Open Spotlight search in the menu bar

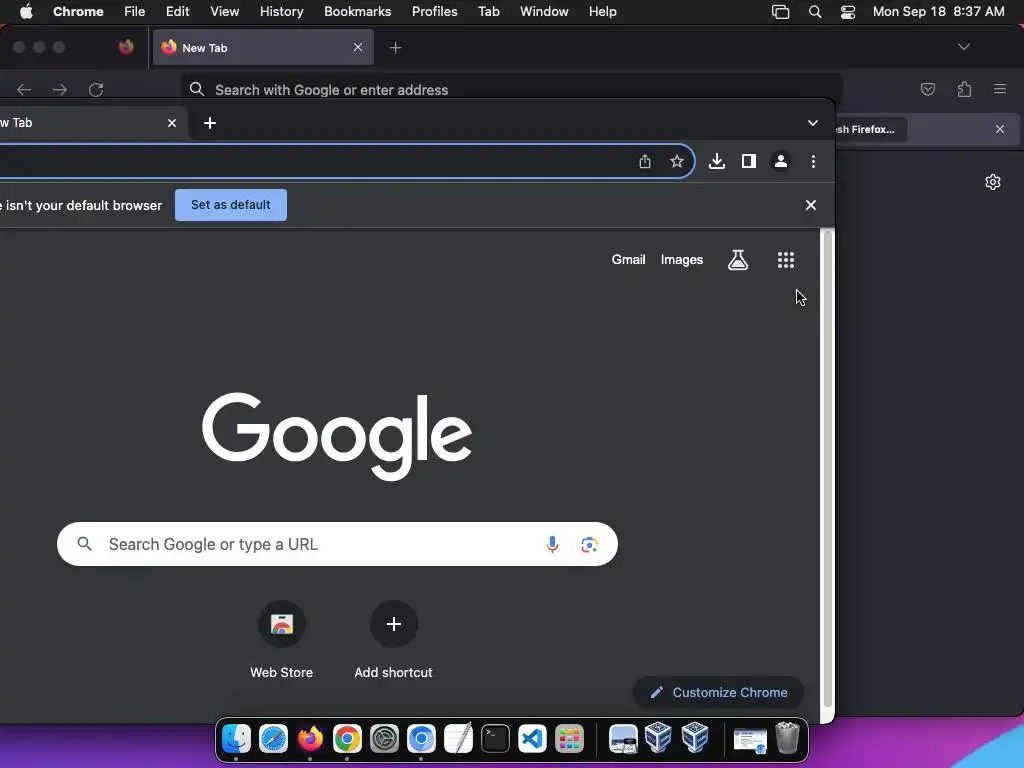click(814, 12)
